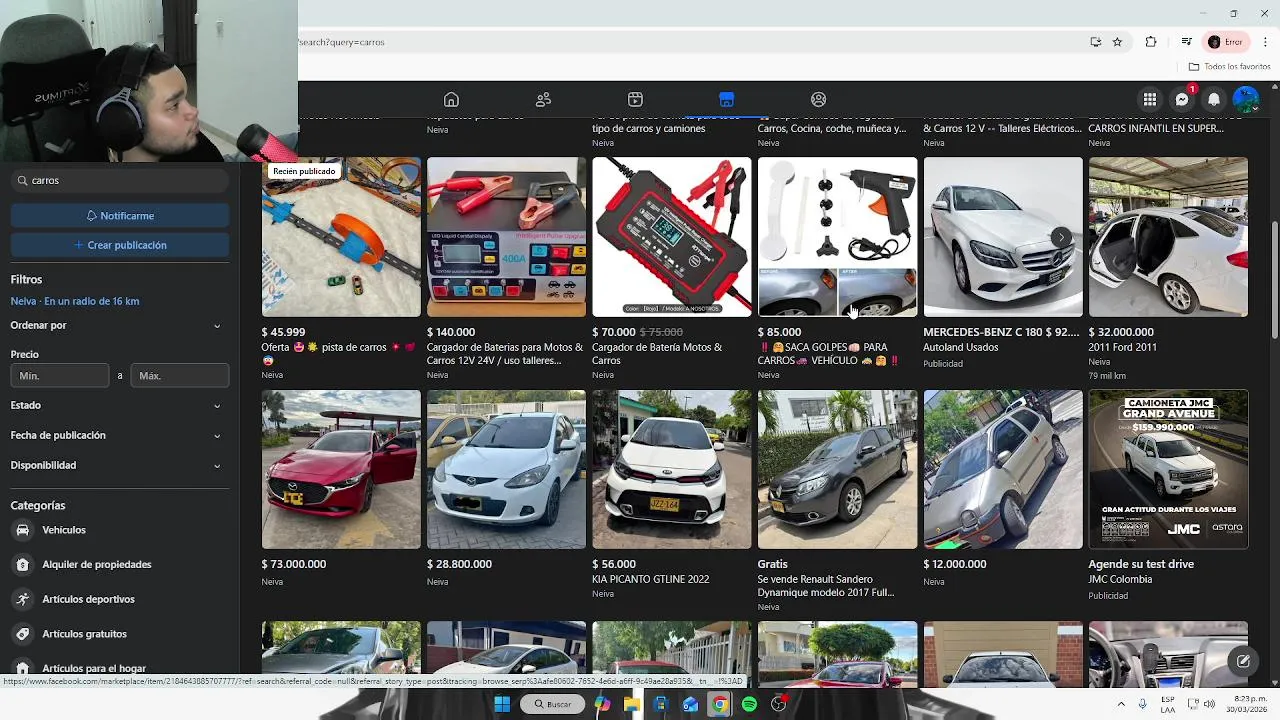Open the Video/Reels tab icon
This screenshot has width=1280, height=720.
coord(635,99)
